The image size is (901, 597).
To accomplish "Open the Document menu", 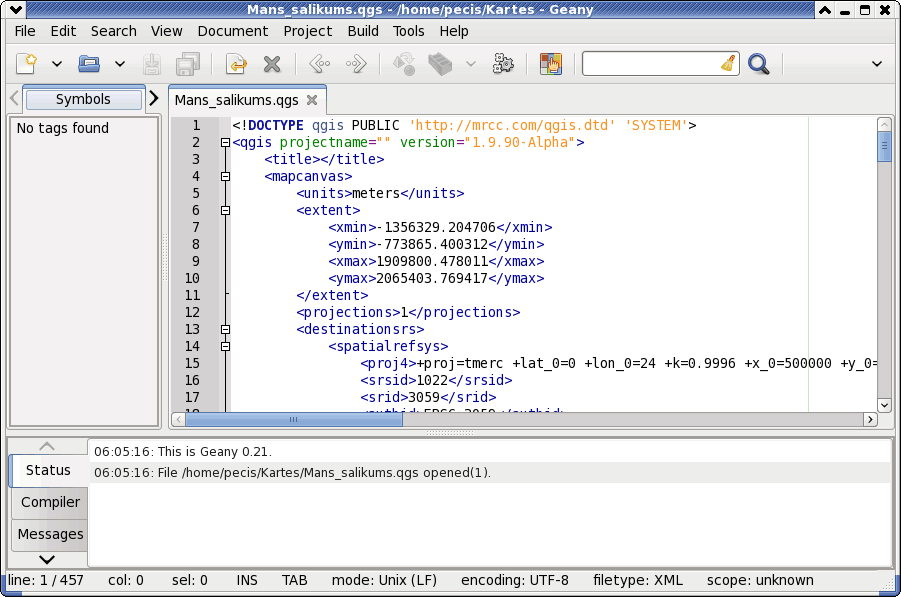I will click(x=233, y=31).
